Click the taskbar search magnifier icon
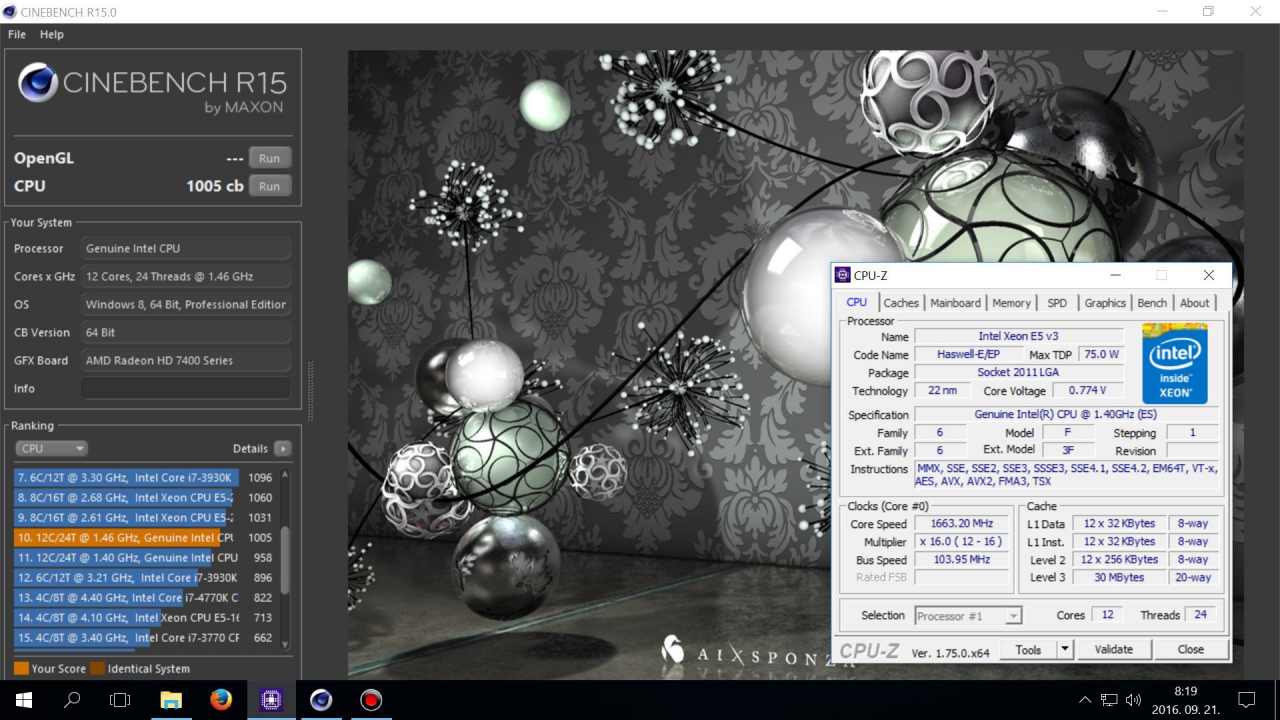 tap(72, 700)
